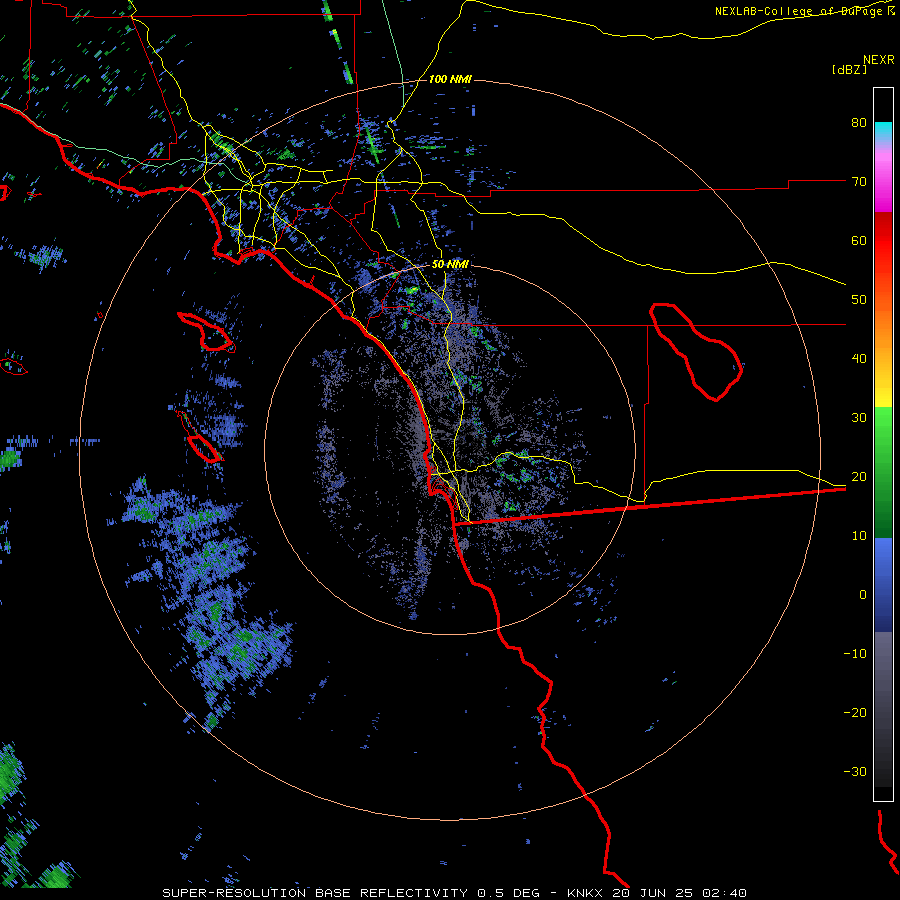Click the 20 value on the dBZ scale
This screenshot has height=900, width=900.
tap(859, 477)
